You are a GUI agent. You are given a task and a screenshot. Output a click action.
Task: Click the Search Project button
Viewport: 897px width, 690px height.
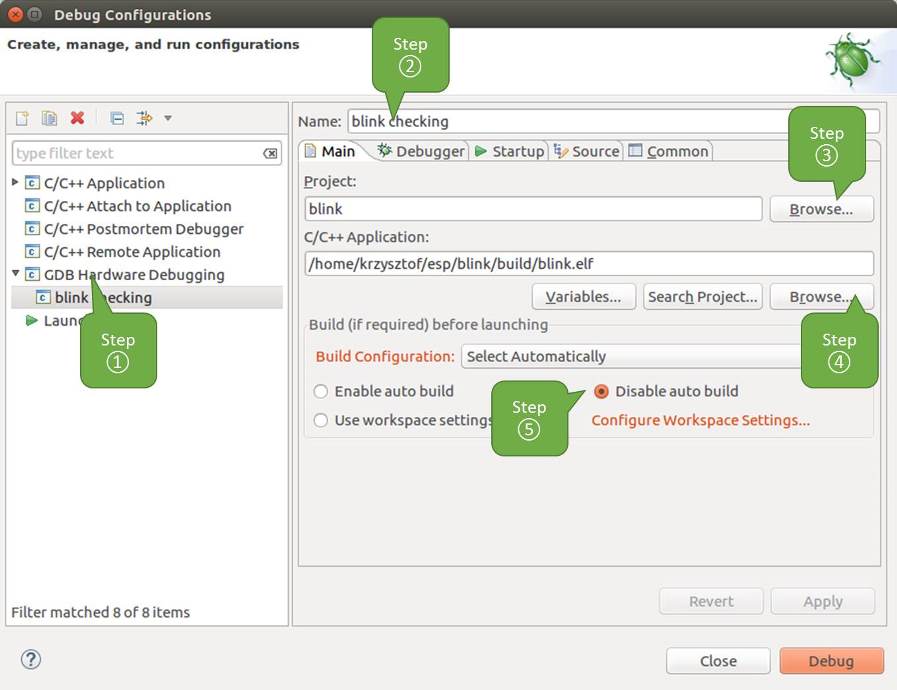click(702, 297)
